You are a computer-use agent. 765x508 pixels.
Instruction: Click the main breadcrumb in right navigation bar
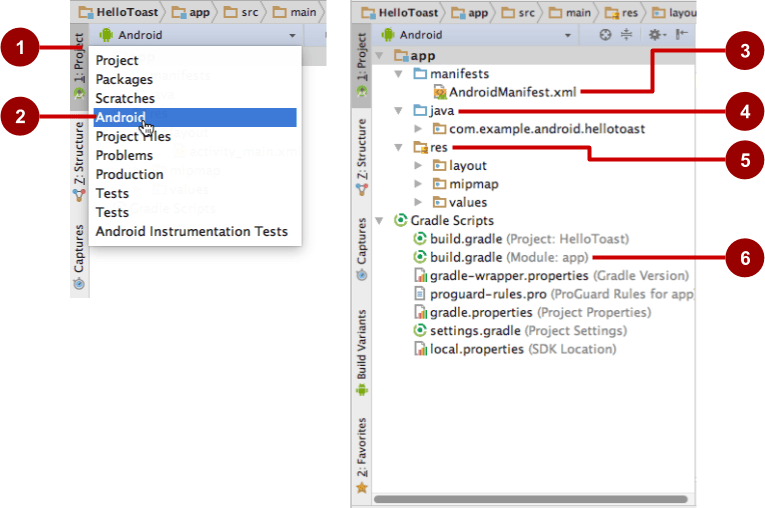coord(569,13)
